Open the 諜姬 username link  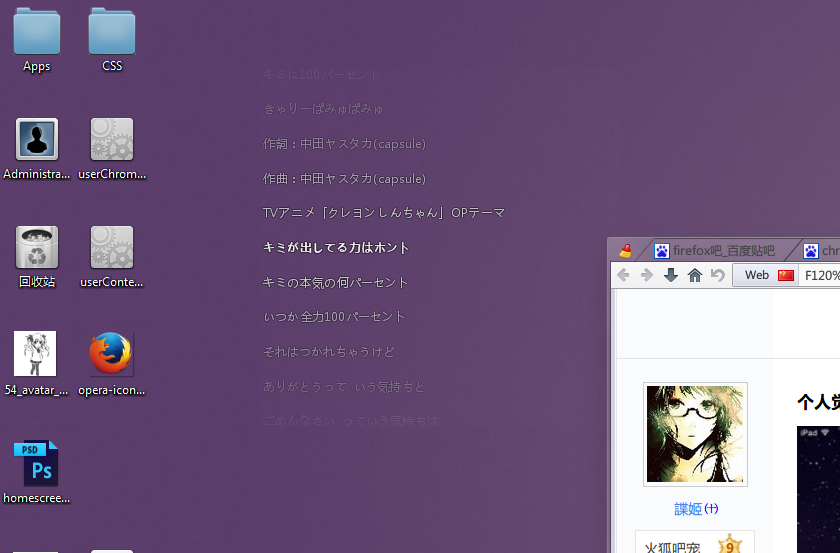[x=688, y=509]
